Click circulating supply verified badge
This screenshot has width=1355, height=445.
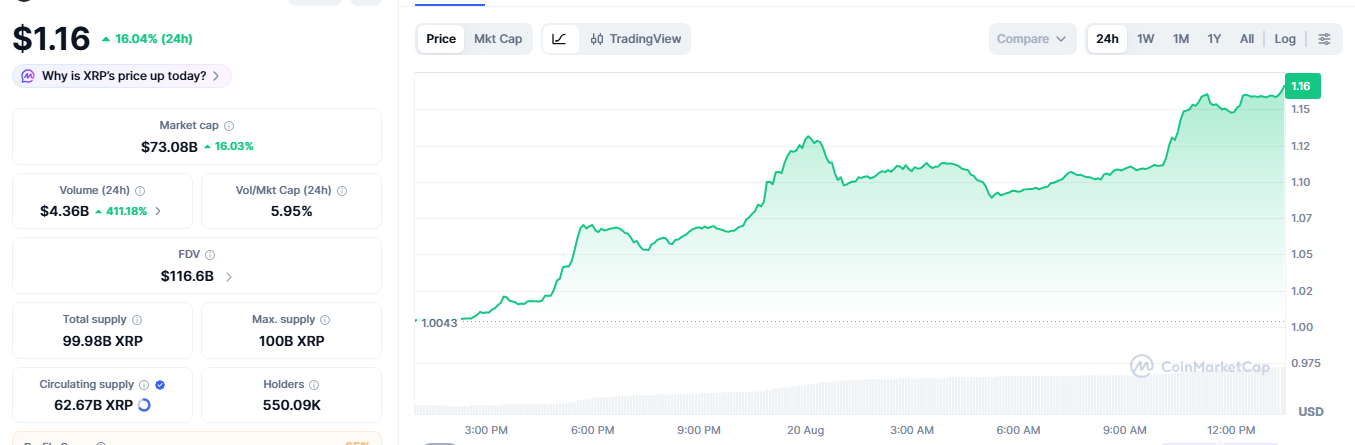pos(160,384)
